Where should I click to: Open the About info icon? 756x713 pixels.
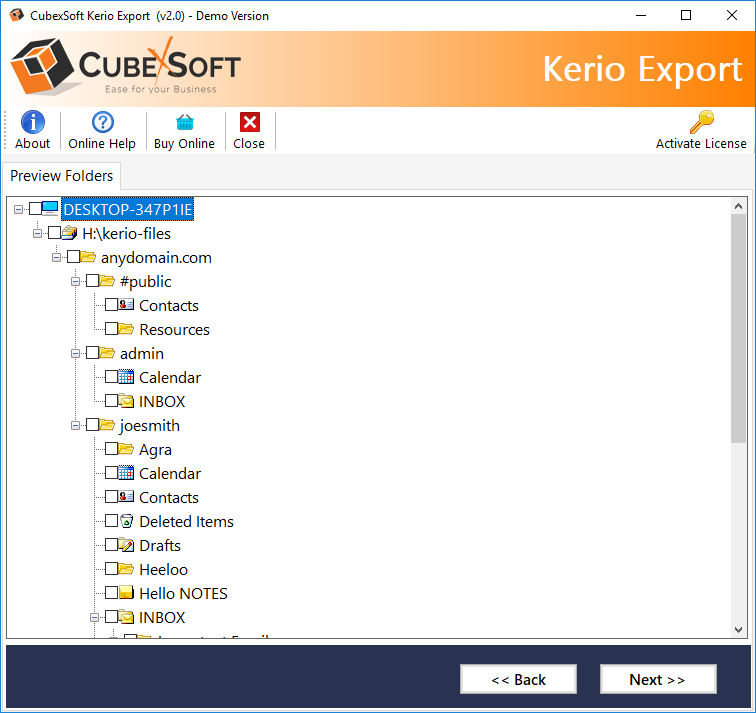(33, 122)
